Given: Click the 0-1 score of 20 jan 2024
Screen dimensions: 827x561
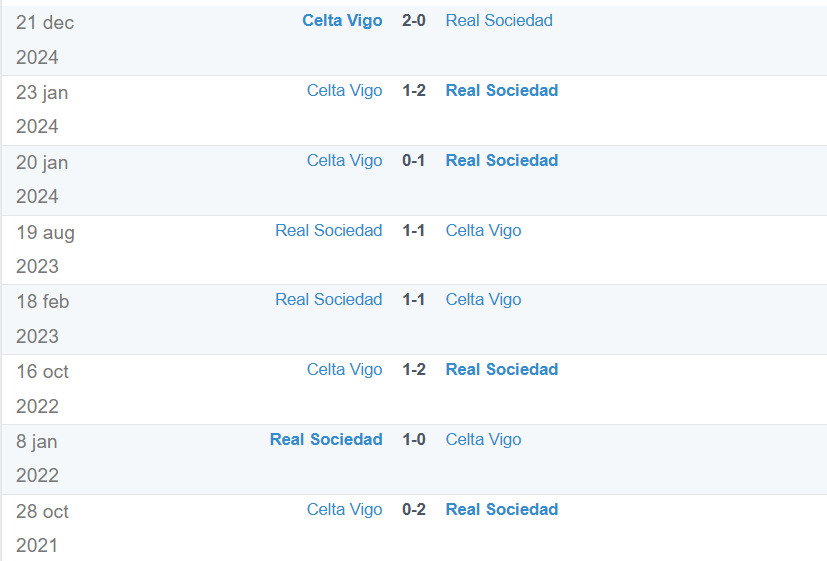Looking at the screenshot, I should (x=414, y=160).
